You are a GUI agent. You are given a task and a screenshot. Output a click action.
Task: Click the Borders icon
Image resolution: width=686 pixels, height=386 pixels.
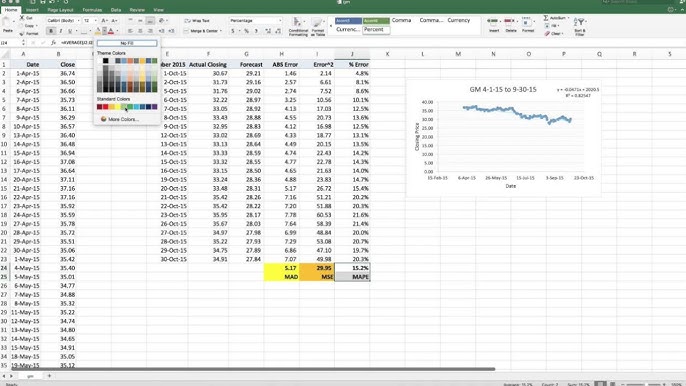point(84,31)
